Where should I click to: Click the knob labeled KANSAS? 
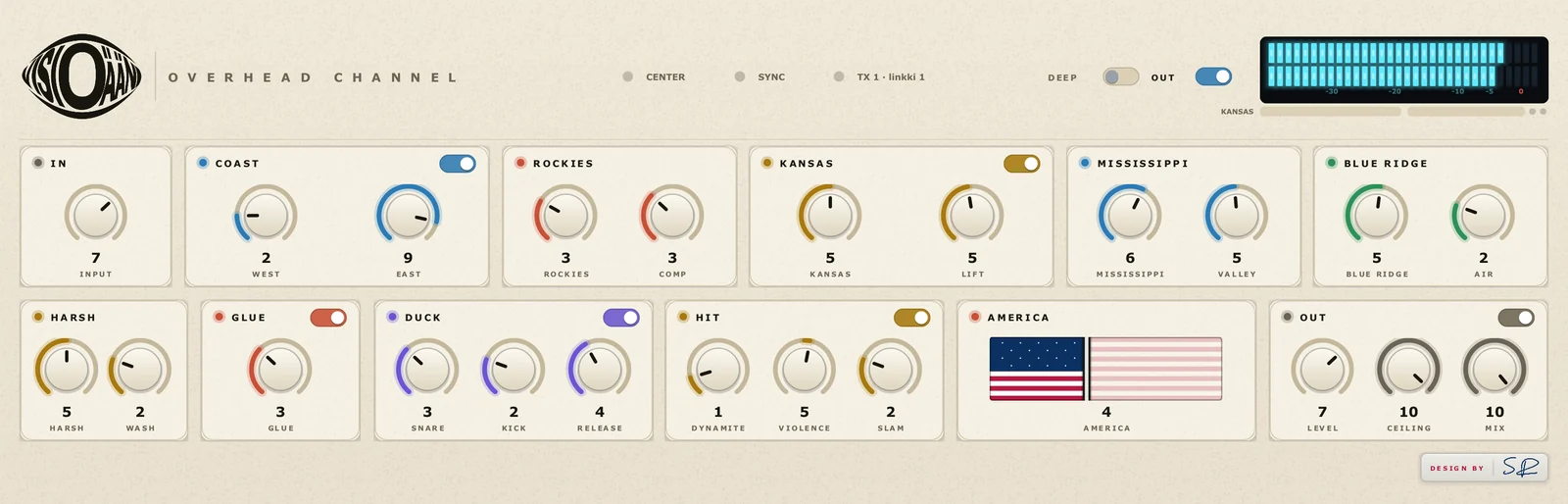coord(830,215)
